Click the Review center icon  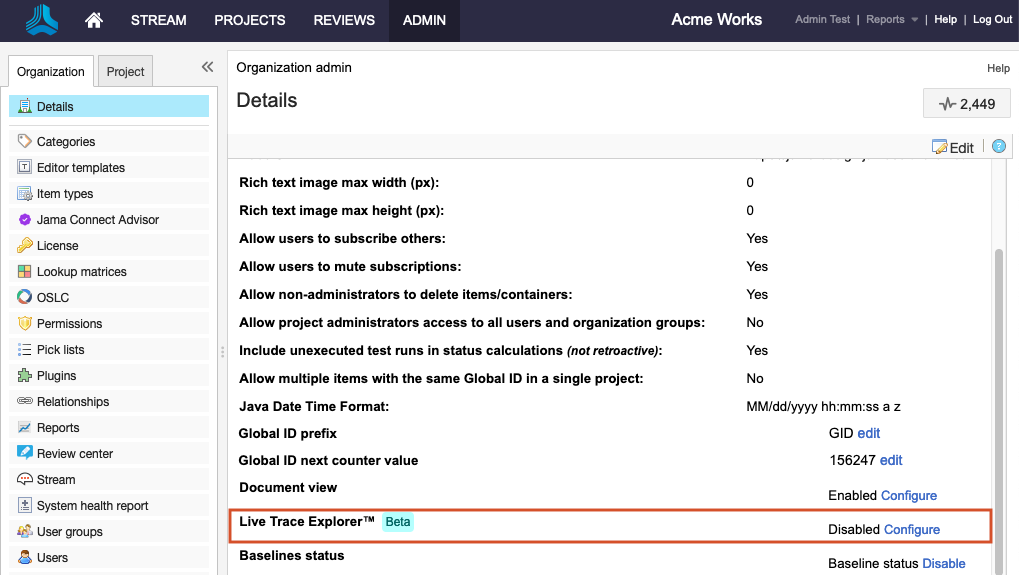tap(25, 453)
